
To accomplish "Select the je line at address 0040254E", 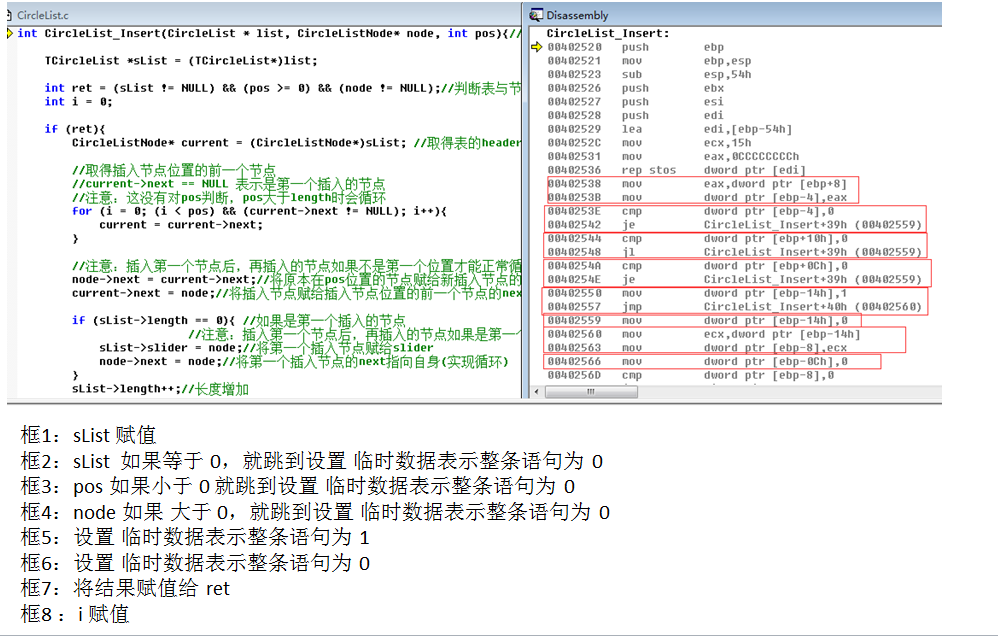I will click(x=734, y=279).
